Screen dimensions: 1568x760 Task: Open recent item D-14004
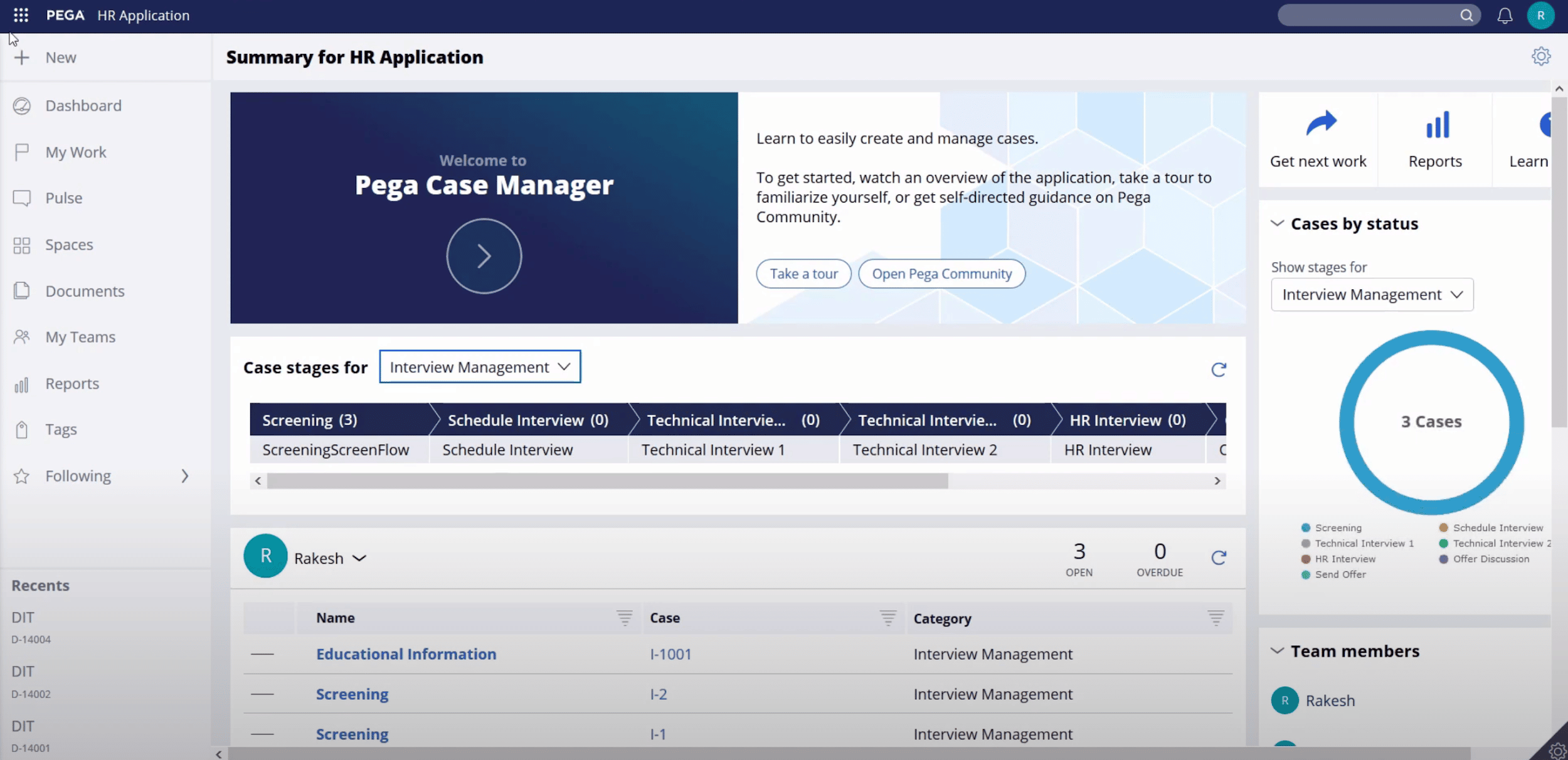pos(31,628)
